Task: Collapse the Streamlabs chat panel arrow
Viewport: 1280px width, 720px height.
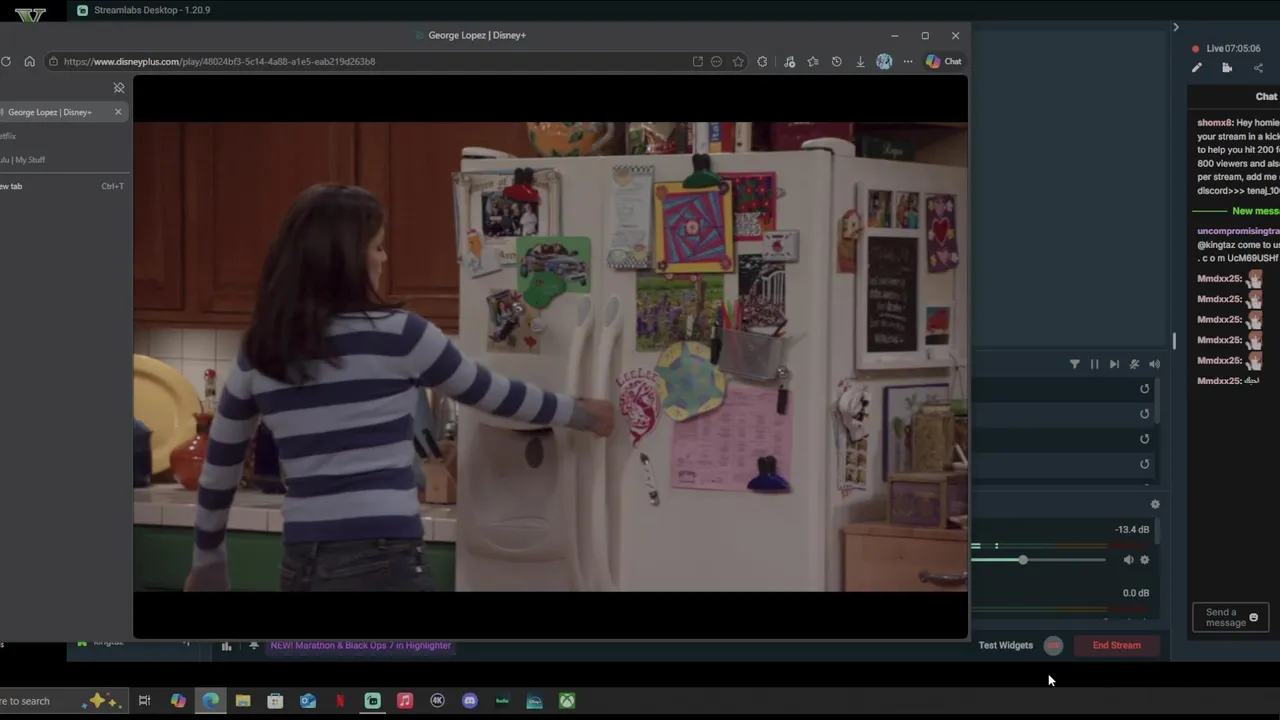Action: tap(1175, 27)
